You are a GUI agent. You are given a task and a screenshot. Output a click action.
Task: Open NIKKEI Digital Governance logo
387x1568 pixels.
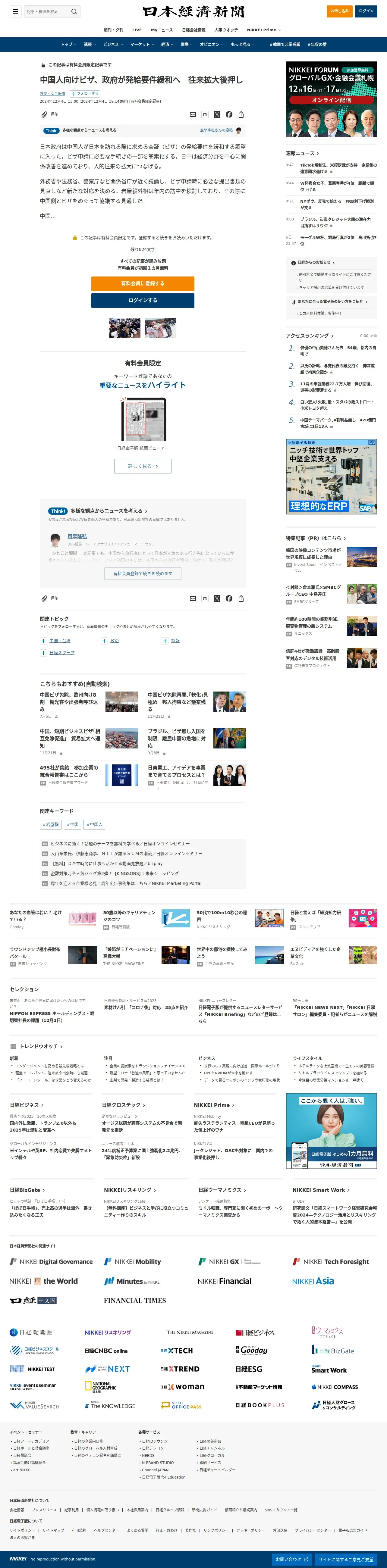point(51,1261)
